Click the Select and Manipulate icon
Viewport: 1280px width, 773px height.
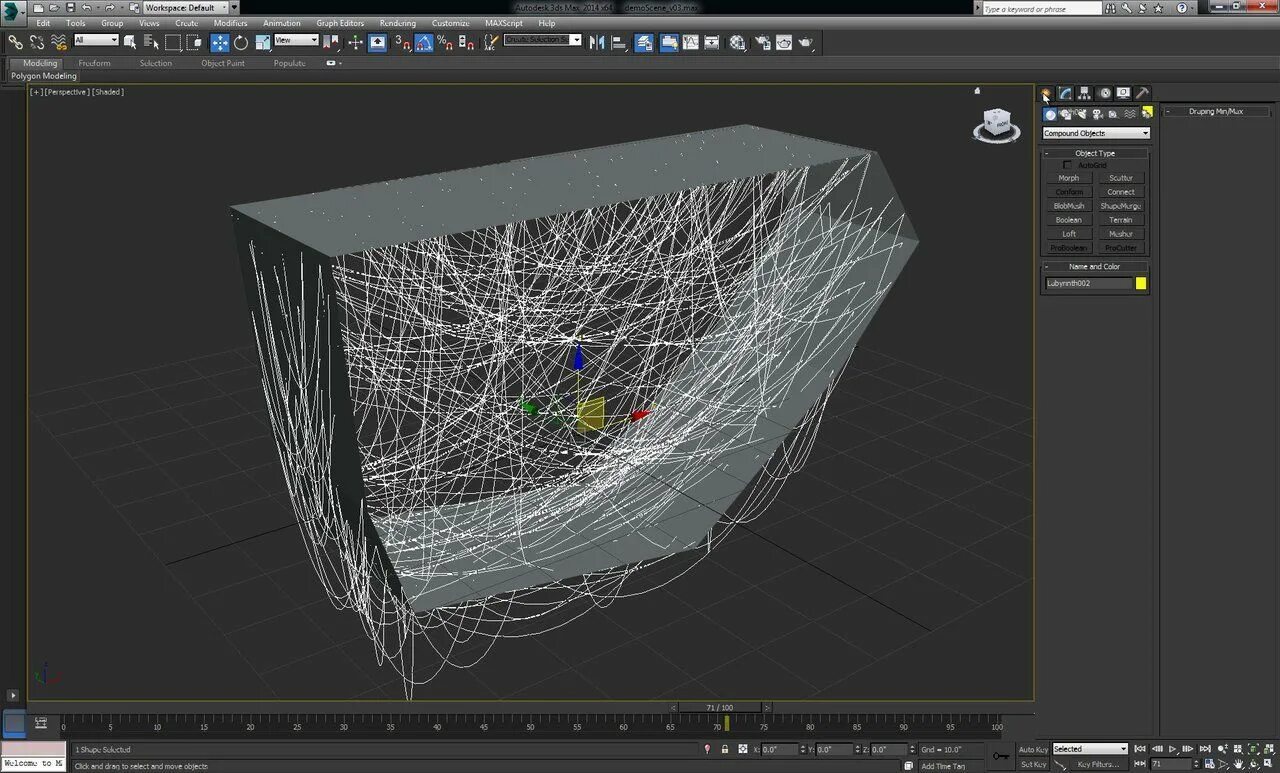(355, 42)
